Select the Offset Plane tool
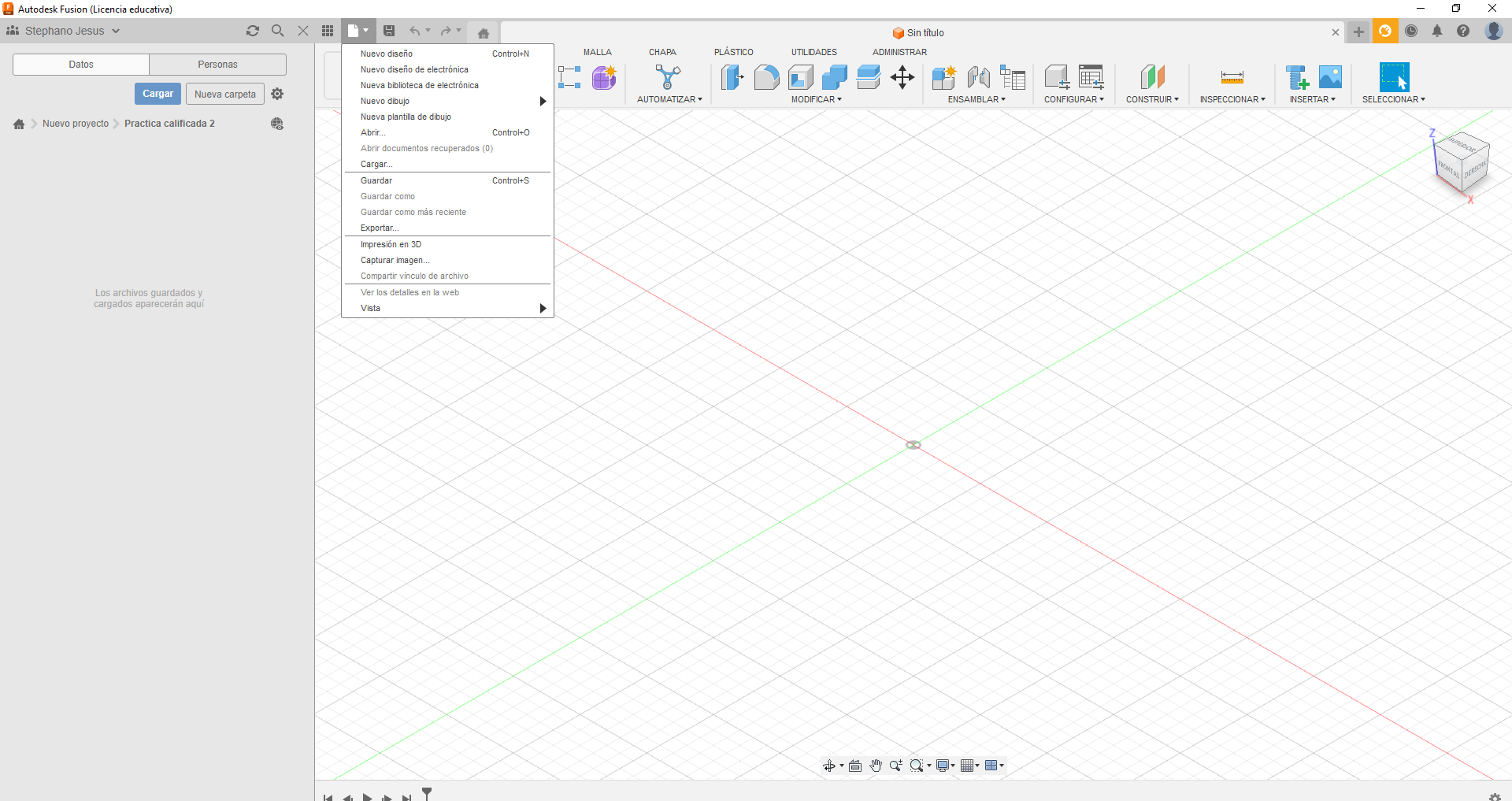Viewport: 1512px width, 801px height. (x=1152, y=77)
